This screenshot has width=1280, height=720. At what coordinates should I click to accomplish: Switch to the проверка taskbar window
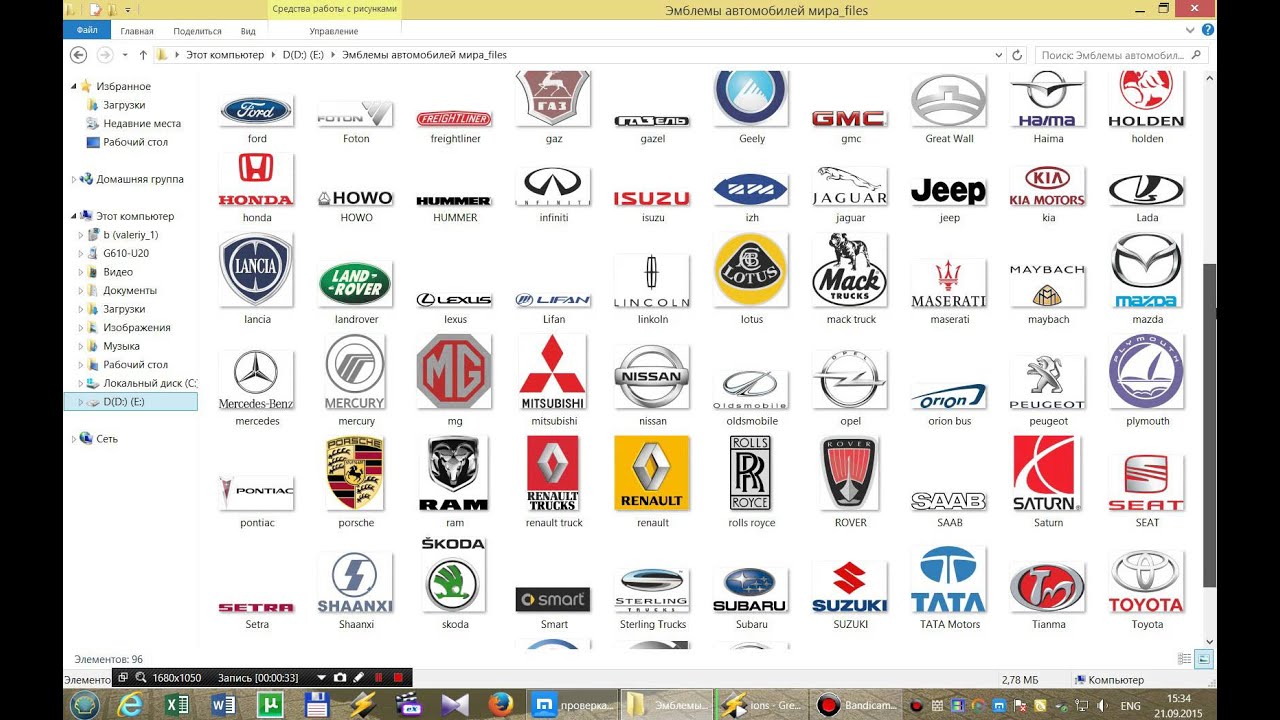point(572,705)
